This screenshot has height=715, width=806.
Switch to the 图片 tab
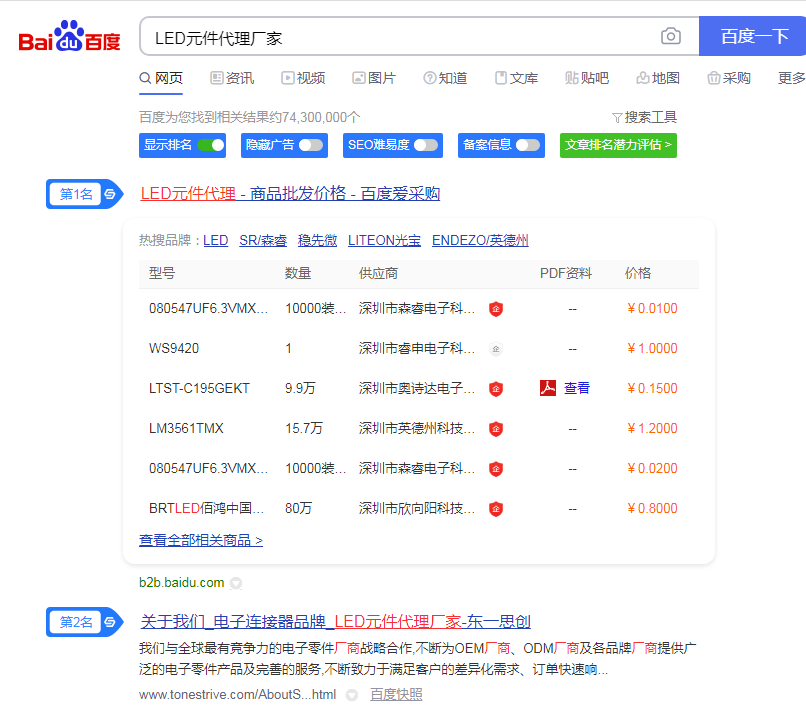(x=375, y=77)
